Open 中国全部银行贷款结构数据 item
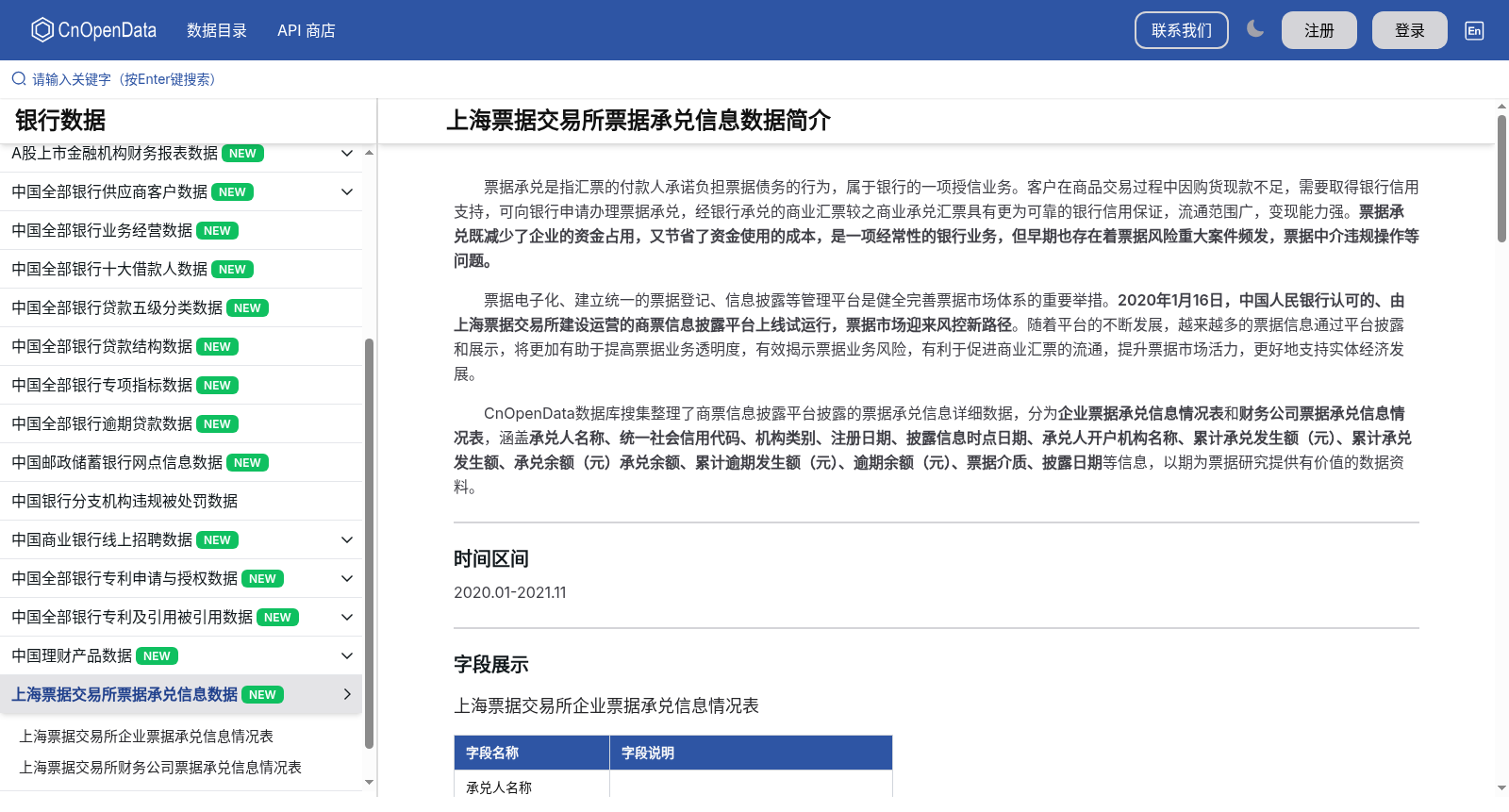Screen dimensions: 1509x812 pos(181,346)
